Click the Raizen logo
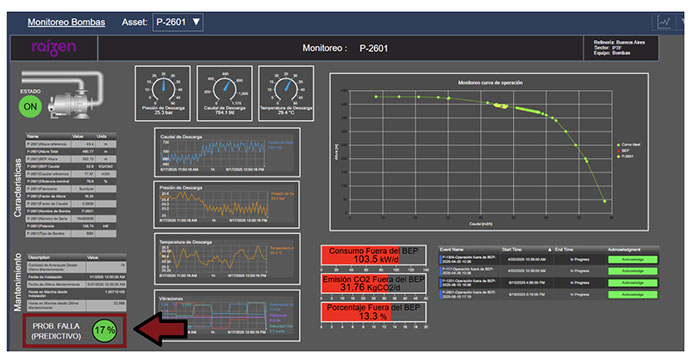This screenshot has width=696, height=362. click(x=53, y=48)
